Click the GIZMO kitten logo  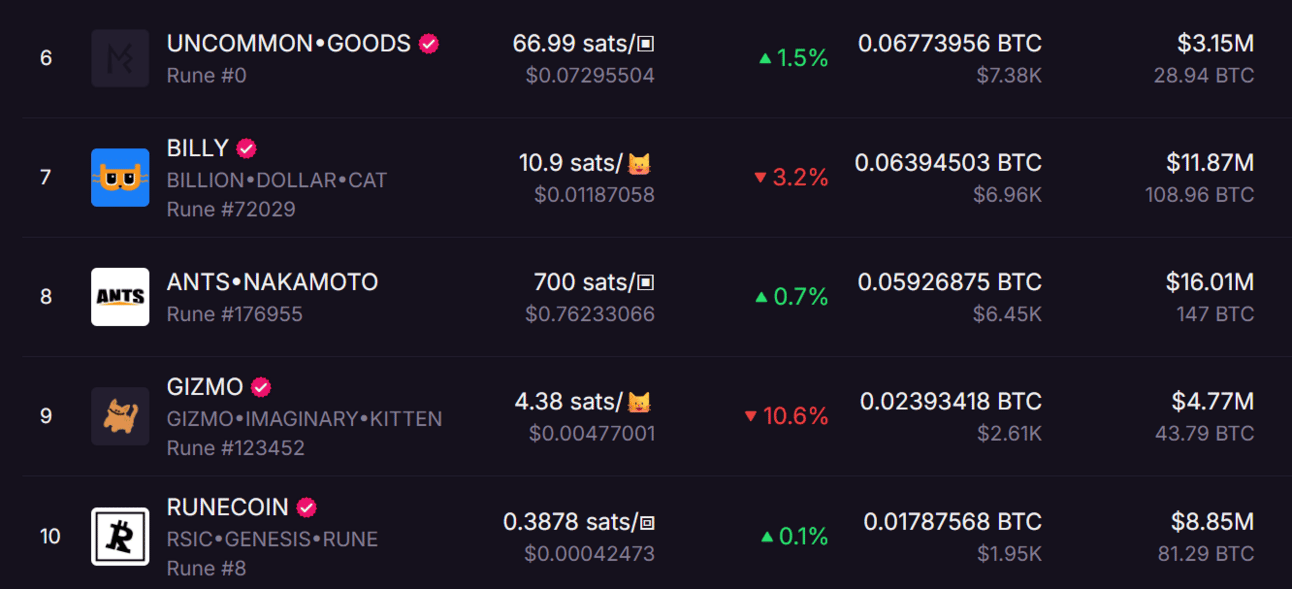pos(120,416)
